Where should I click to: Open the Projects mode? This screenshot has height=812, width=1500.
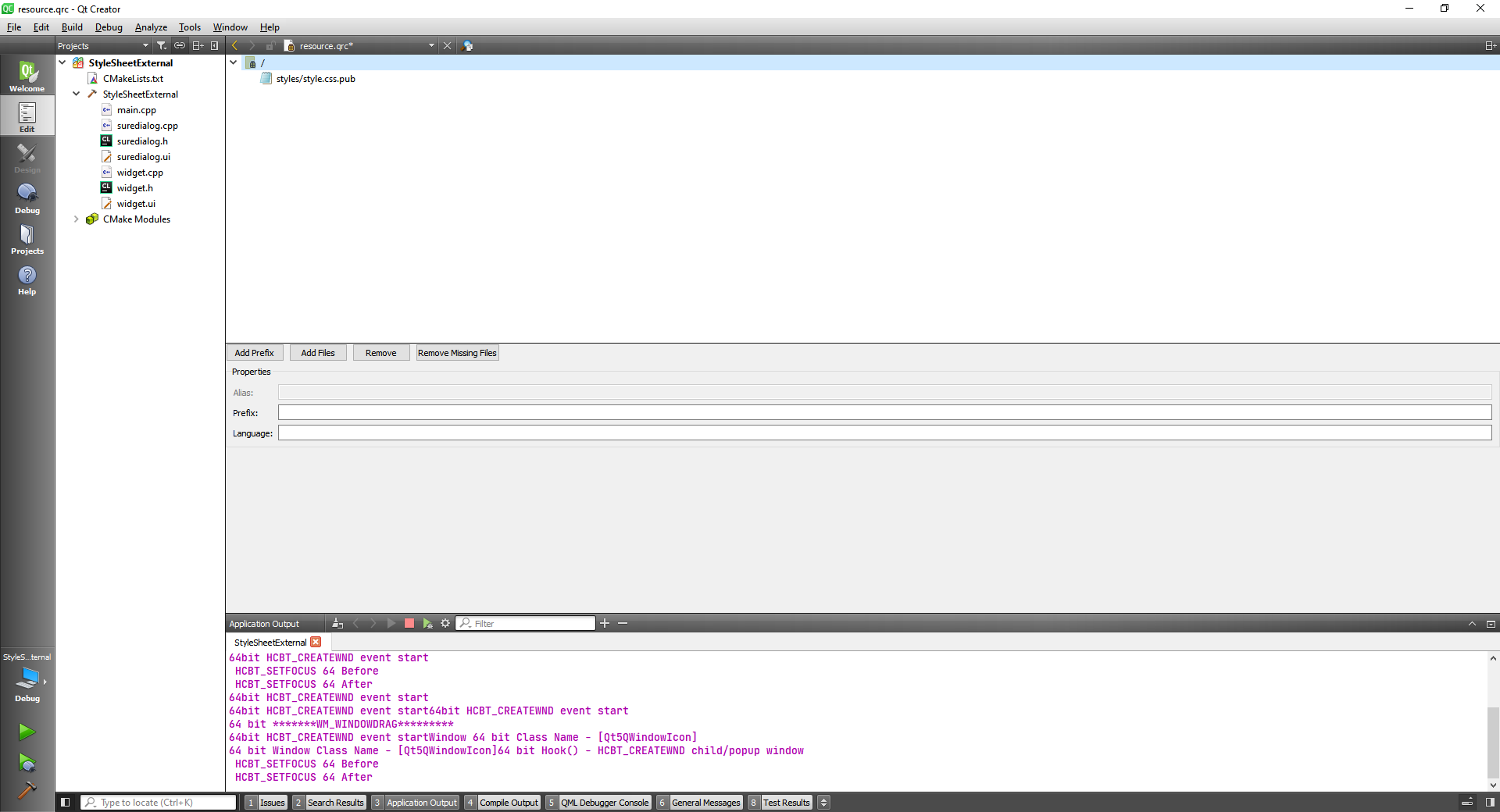coord(27,238)
